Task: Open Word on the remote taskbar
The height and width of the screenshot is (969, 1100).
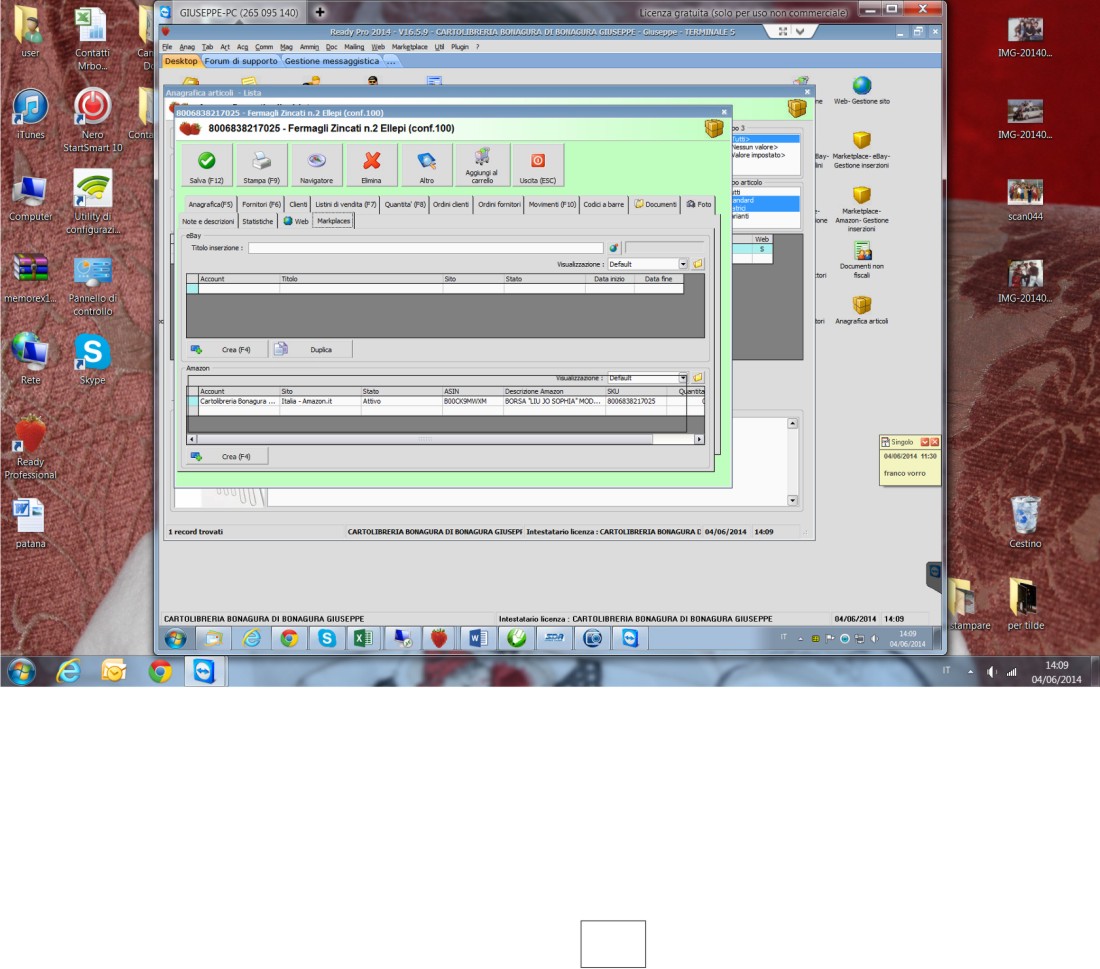Action: [478, 638]
